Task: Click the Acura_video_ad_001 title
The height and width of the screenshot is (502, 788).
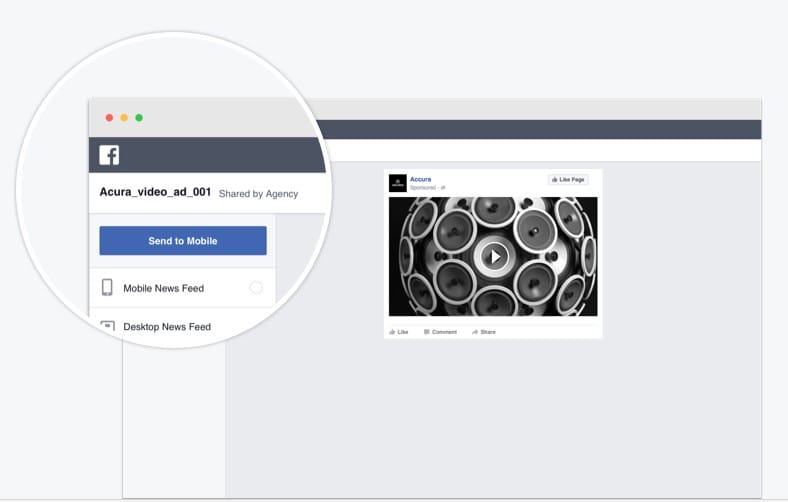Action: [155, 192]
